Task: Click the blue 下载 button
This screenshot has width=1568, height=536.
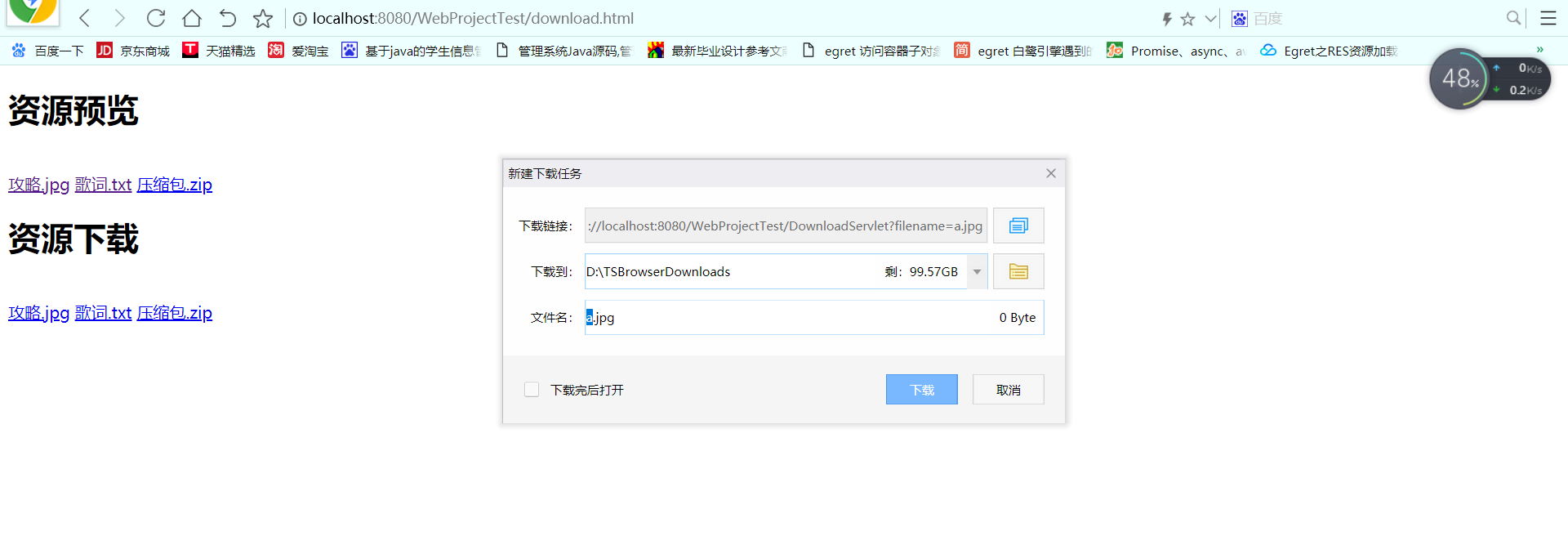Action: (922, 390)
